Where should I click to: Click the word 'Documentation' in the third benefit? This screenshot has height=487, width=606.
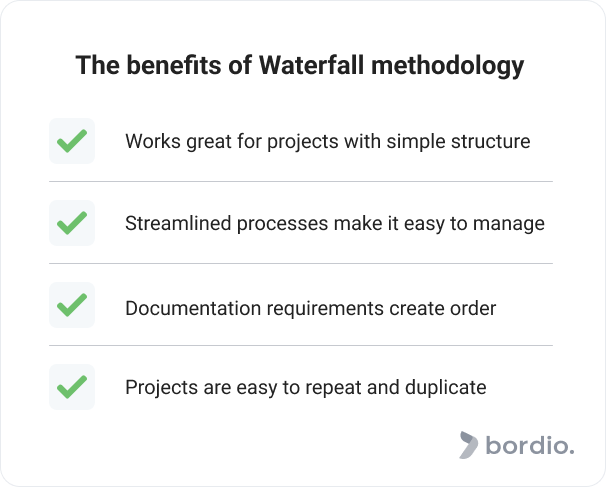tap(193, 308)
